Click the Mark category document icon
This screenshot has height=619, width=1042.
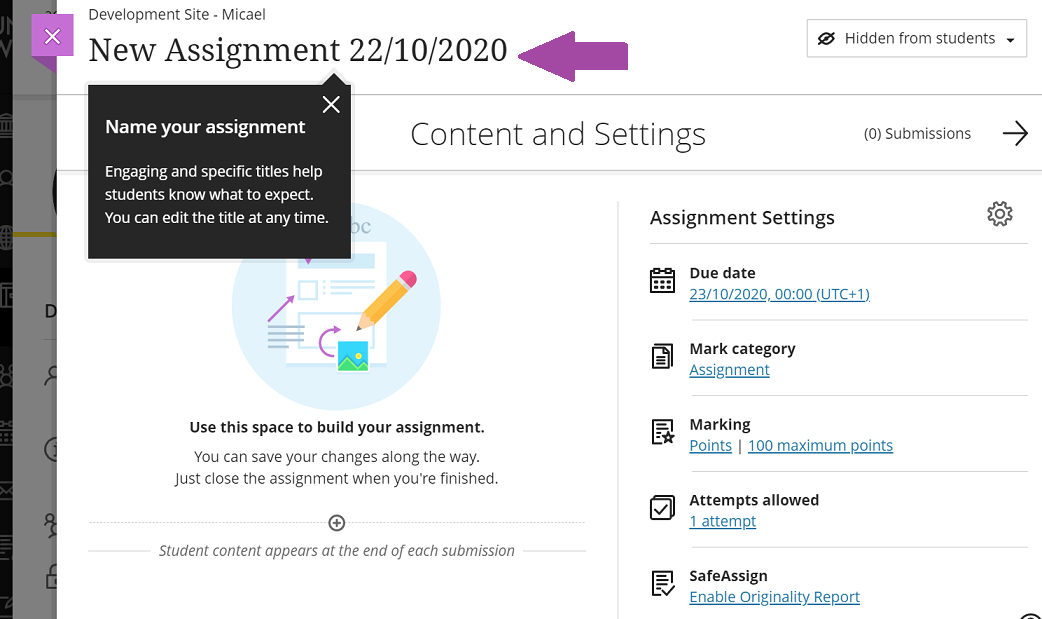662,357
